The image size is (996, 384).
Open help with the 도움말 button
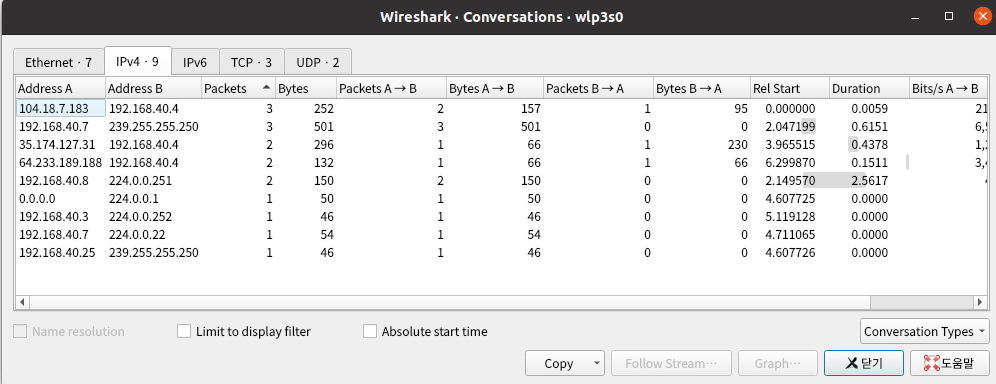point(950,363)
